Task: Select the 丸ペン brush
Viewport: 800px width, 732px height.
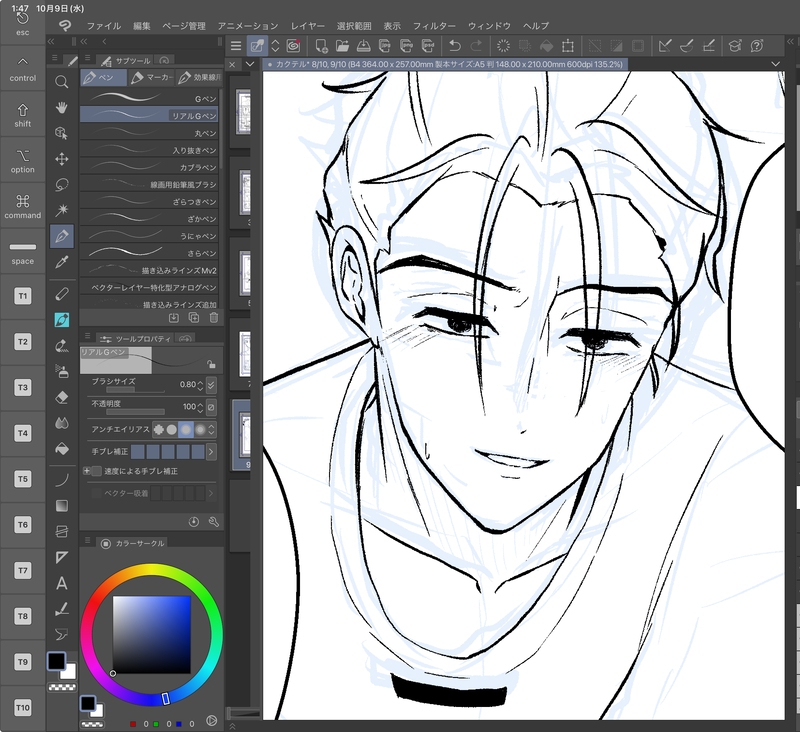Action: [149, 133]
